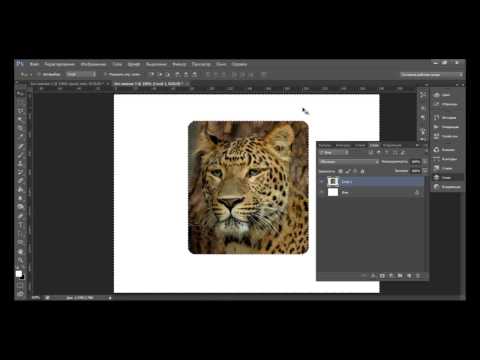Open the File menu

tap(34, 64)
